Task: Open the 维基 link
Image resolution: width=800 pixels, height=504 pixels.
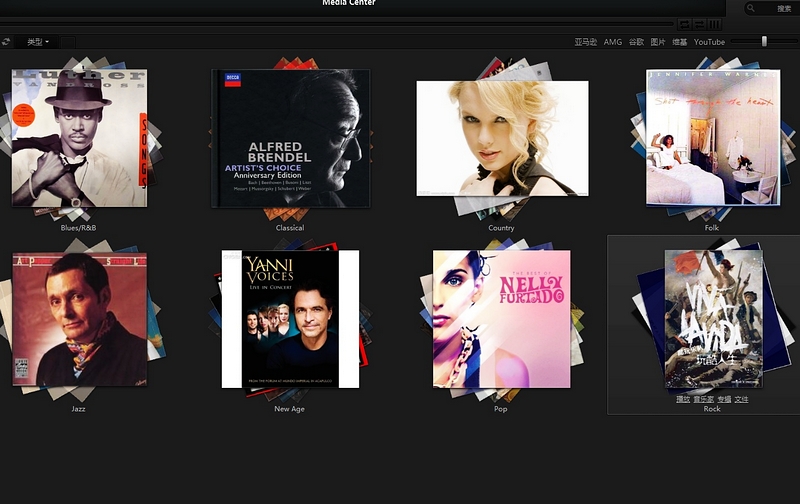Action: tap(680, 42)
